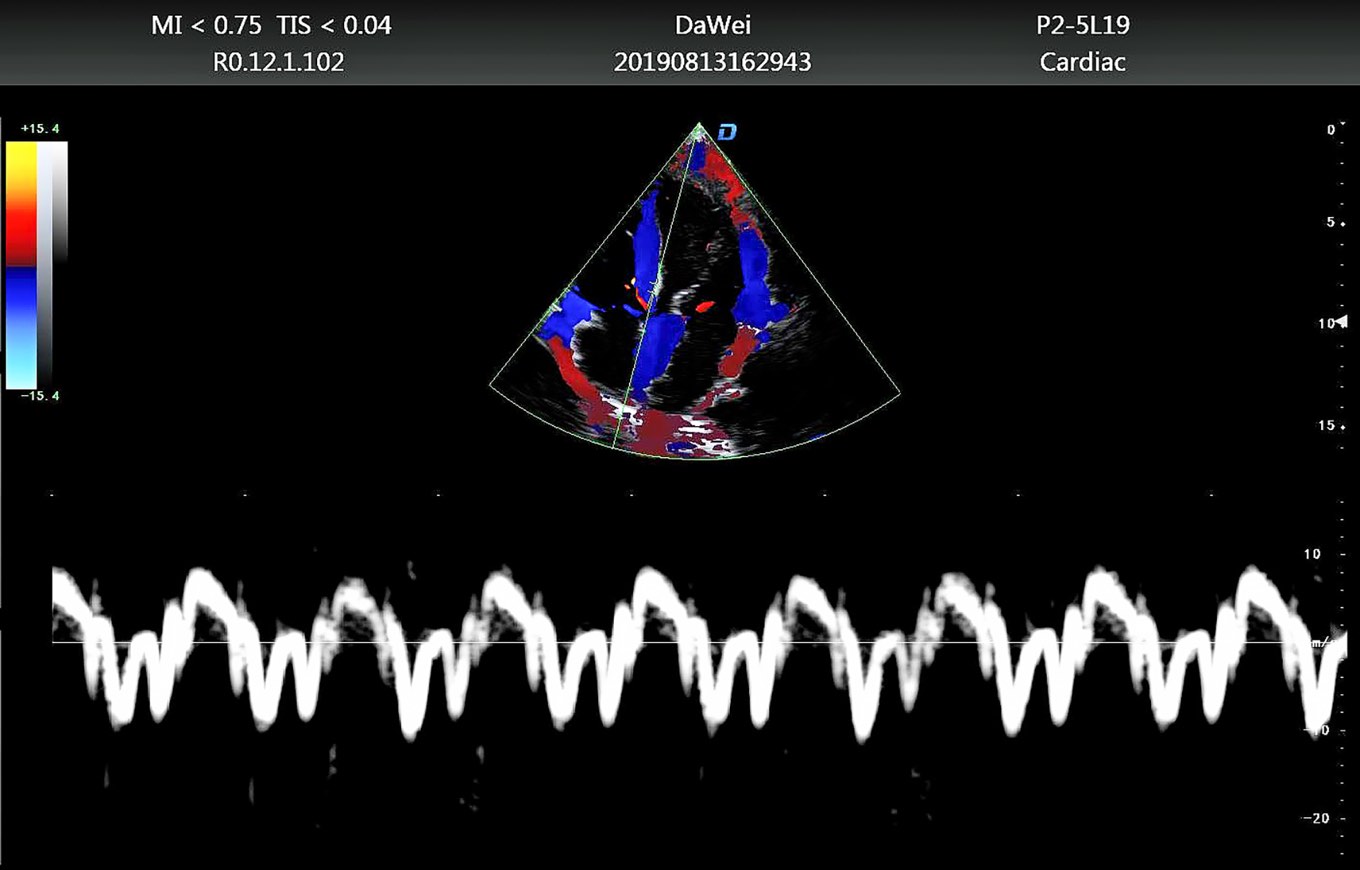The height and width of the screenshot is (870, 1360).
Task: Click the P2-5L19 probe name
Action: [1083, 26]
